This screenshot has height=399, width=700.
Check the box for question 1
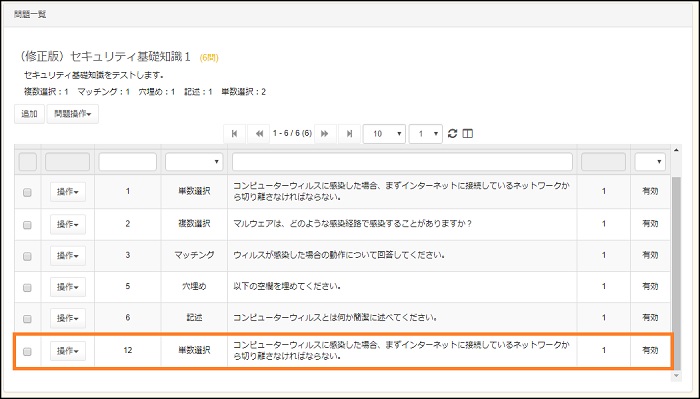coord(27,192)
